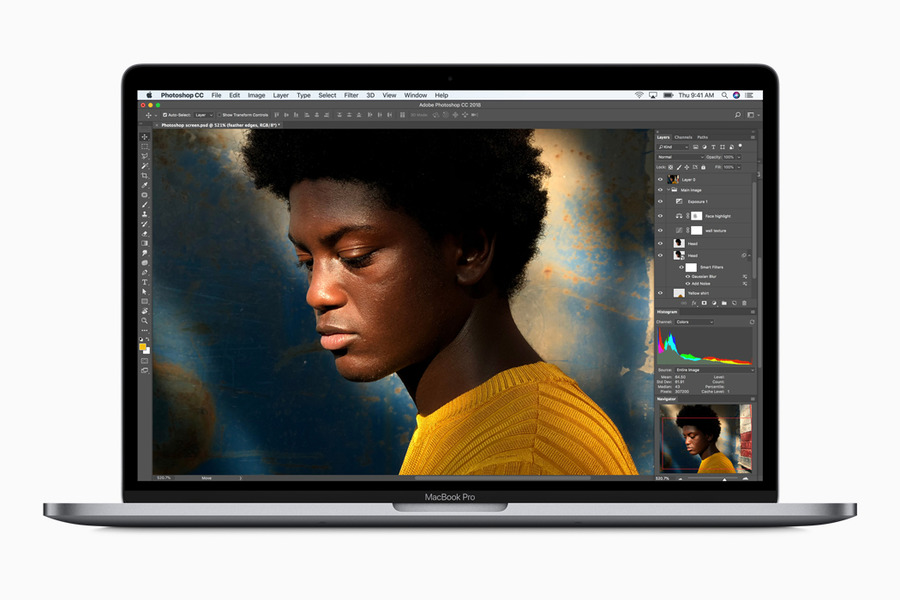900x600 pixels.
Task: Click the Photoshop search icon in options bar
Action: click(738, 115)
